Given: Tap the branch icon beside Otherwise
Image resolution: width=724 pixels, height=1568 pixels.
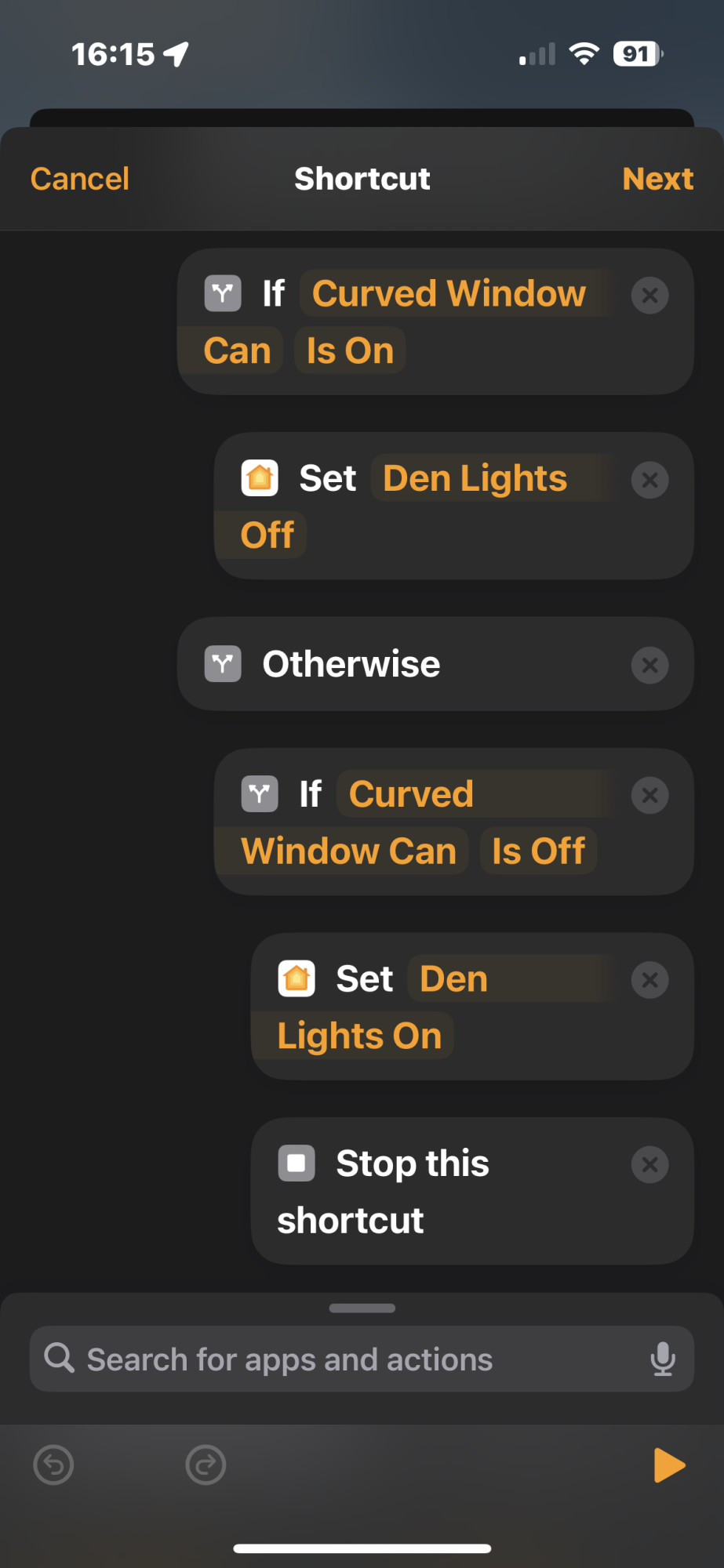Looking at the screenshot, I should (x=223, y=664).
